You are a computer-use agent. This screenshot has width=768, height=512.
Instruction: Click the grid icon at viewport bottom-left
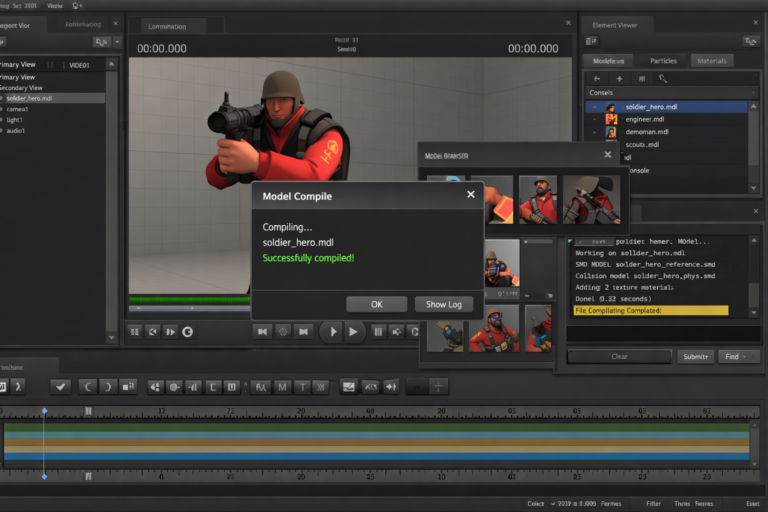pos(135,332)
